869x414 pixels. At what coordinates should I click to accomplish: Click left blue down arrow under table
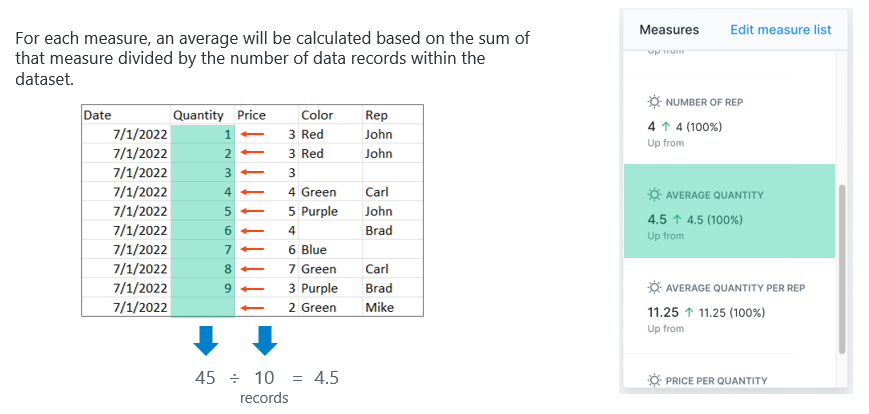pos(205,342)
